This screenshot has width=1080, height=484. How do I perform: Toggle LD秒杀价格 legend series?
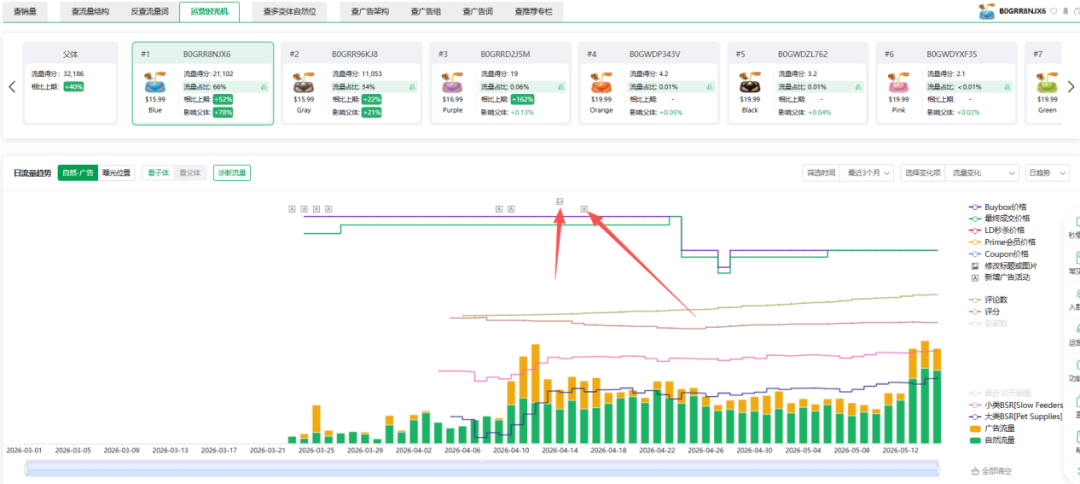point(997,230)
